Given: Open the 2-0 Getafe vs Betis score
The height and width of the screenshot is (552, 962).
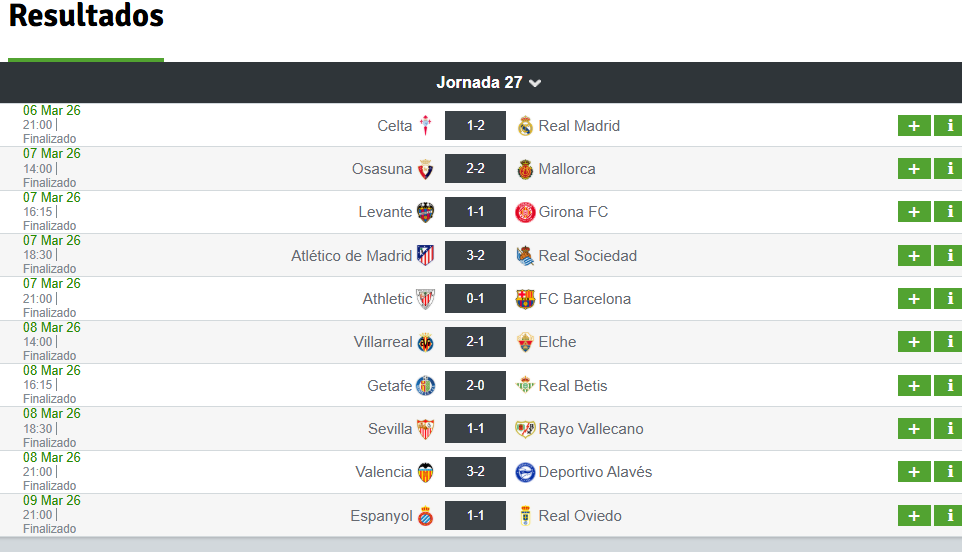Looking at the screenshot, I should point(475,385).
